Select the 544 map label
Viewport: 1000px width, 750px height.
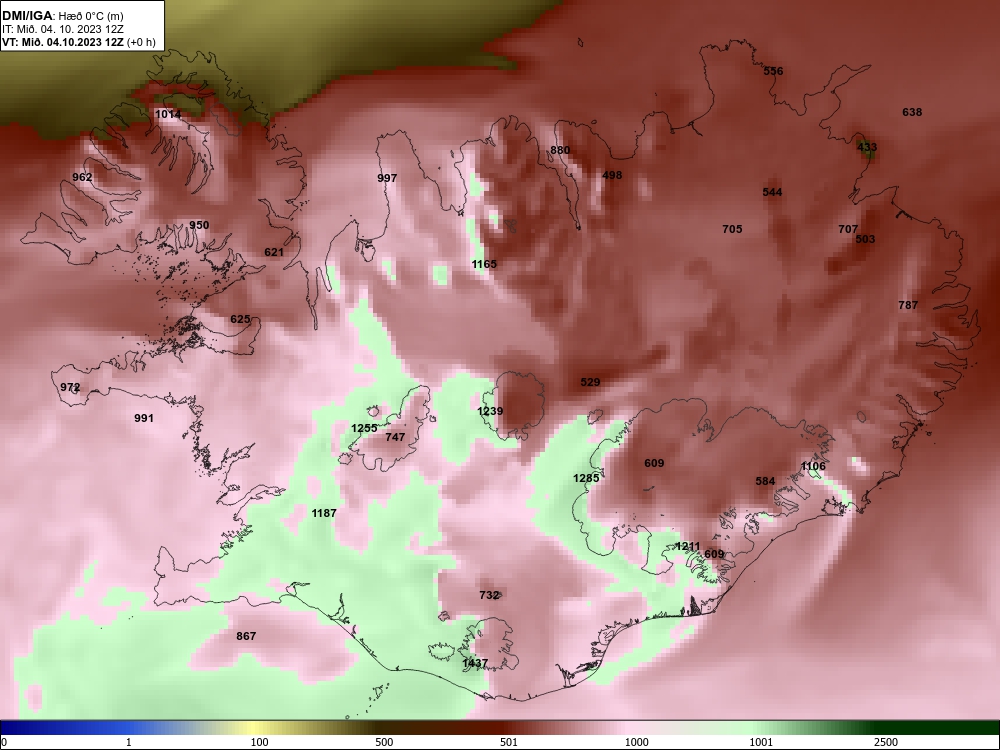[x=772, y=192]
